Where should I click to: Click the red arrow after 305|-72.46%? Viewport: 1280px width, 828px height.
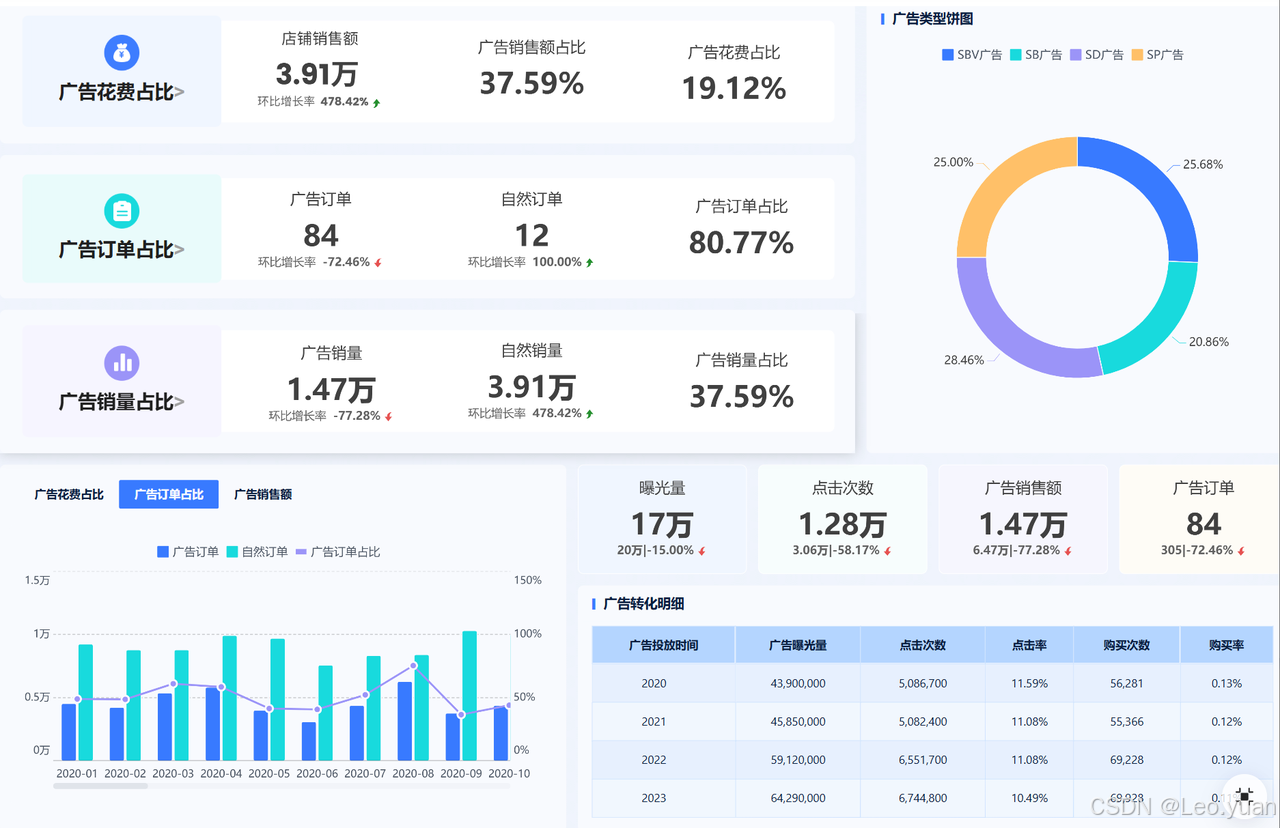coord(1241,551)
